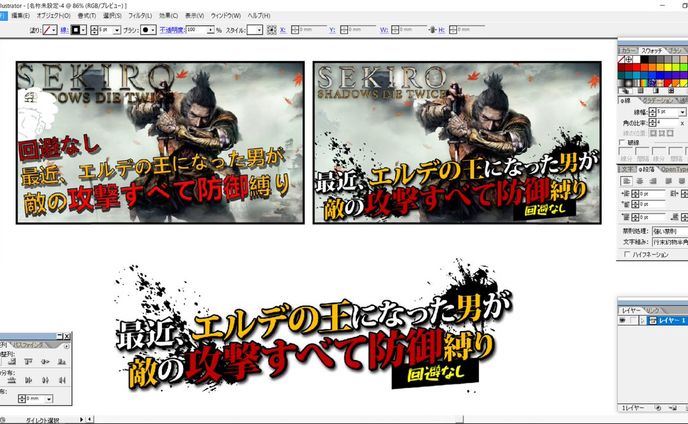Click the space before paragraph field
The height and width of the screenshot is (424, 688).
(x=650, y=217)
